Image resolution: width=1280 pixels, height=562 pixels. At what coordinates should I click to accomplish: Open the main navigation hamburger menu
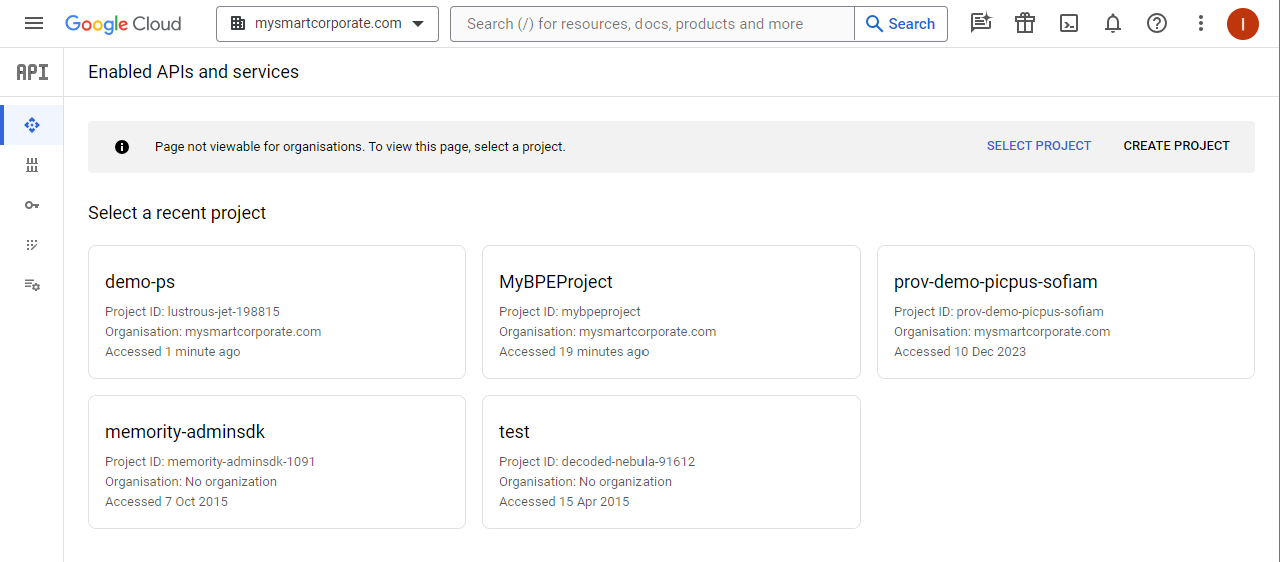34,23
